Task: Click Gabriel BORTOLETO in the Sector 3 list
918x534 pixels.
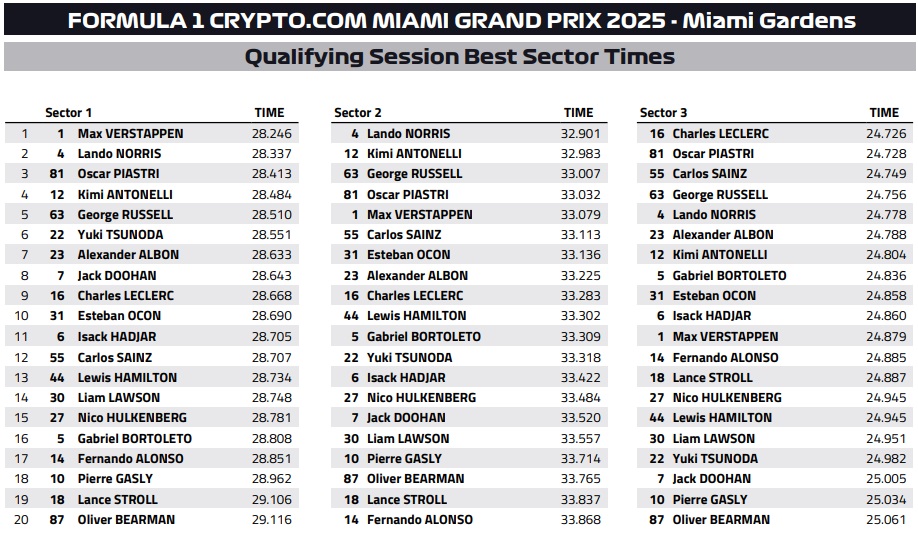Action: coord(729,275)
